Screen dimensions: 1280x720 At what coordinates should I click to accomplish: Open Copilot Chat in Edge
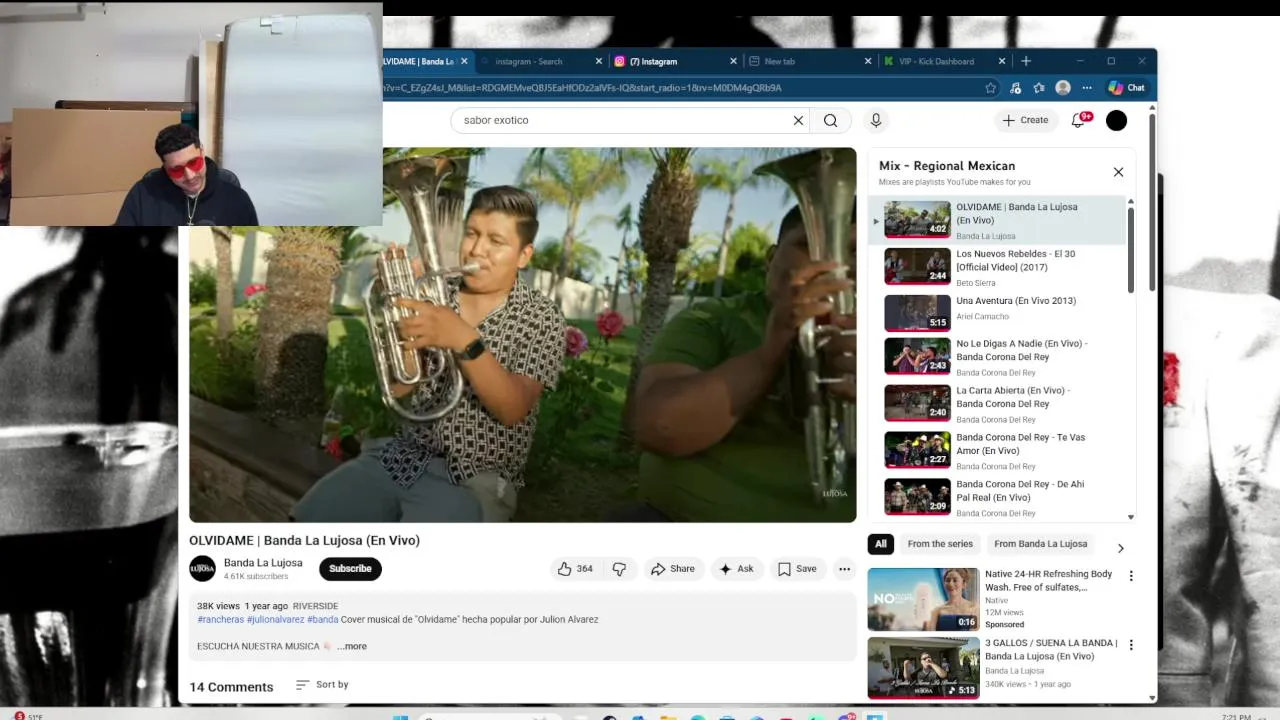click(x=1126, y=88)
